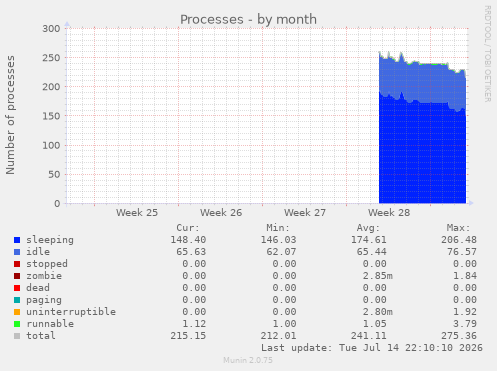The image size is (497, 371).
Task: Click the idle maximum value 76.57
Action: [x=462, y=252]
